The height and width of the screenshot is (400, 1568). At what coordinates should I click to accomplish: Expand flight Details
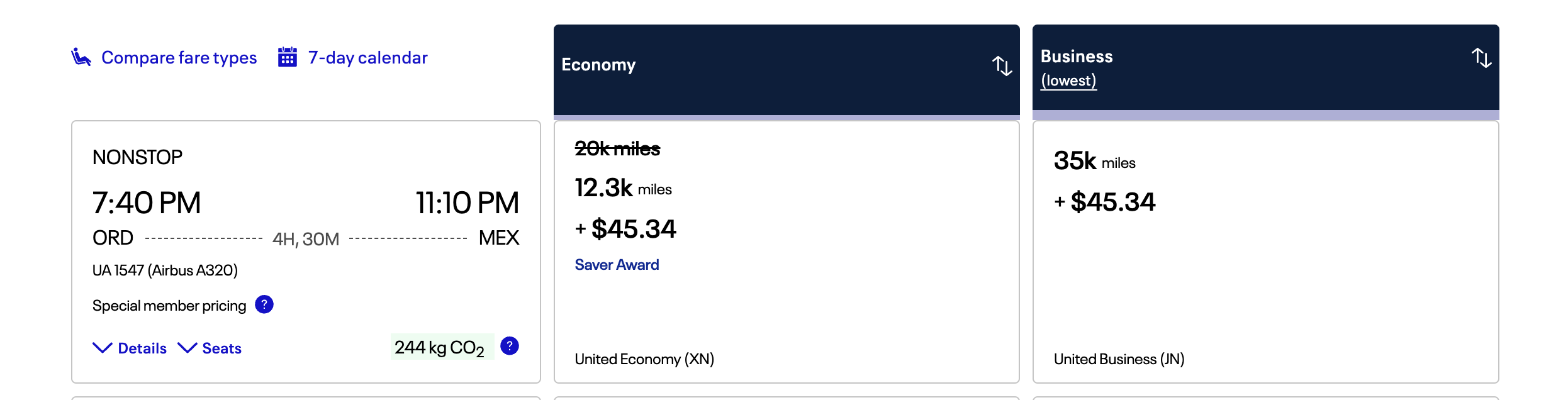(130, 348)
